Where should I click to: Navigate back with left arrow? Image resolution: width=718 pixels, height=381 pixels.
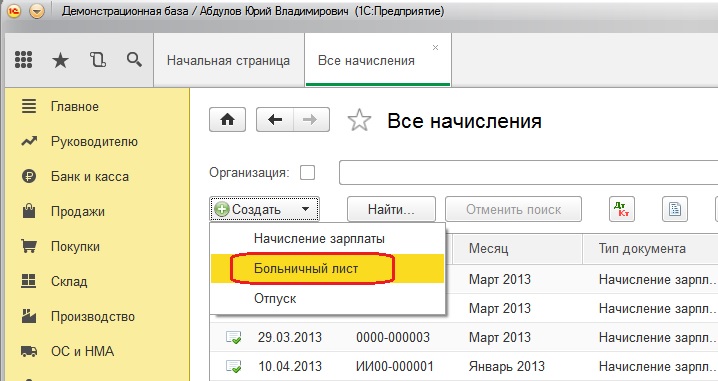[x=275, y=120]
